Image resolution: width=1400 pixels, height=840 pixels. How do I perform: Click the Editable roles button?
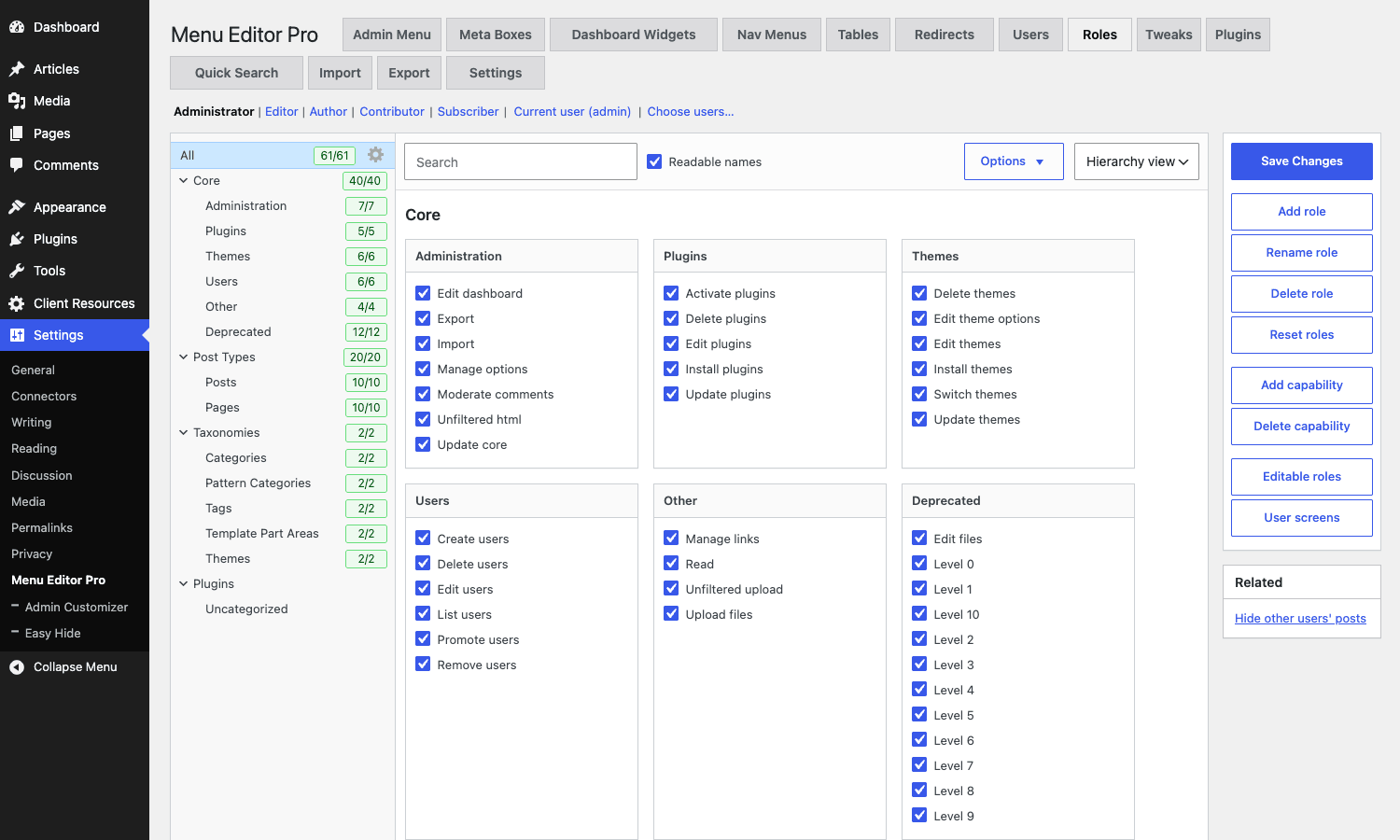(x=1302, y=477)
